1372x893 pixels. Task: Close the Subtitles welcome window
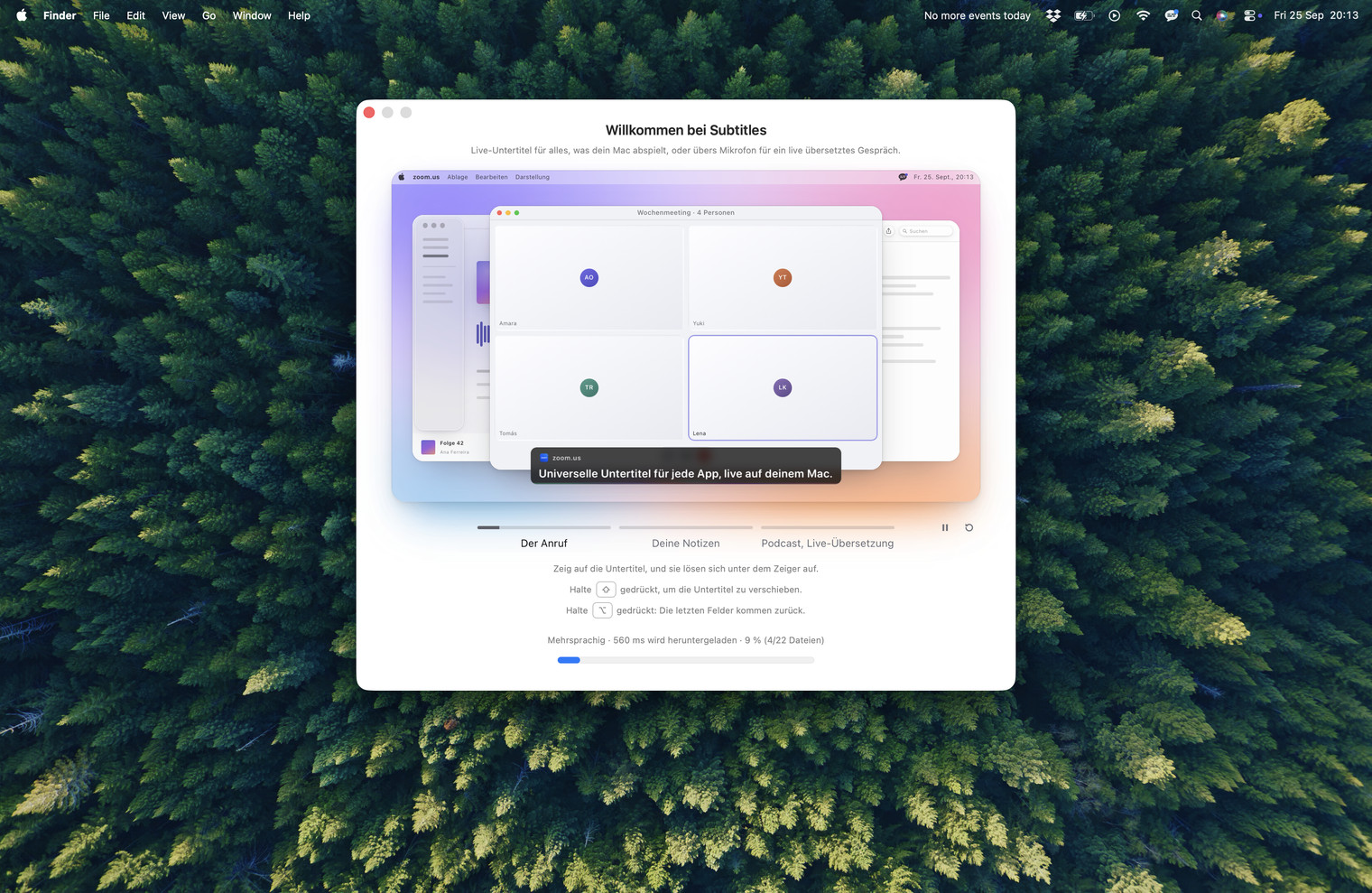click(369, 113)
